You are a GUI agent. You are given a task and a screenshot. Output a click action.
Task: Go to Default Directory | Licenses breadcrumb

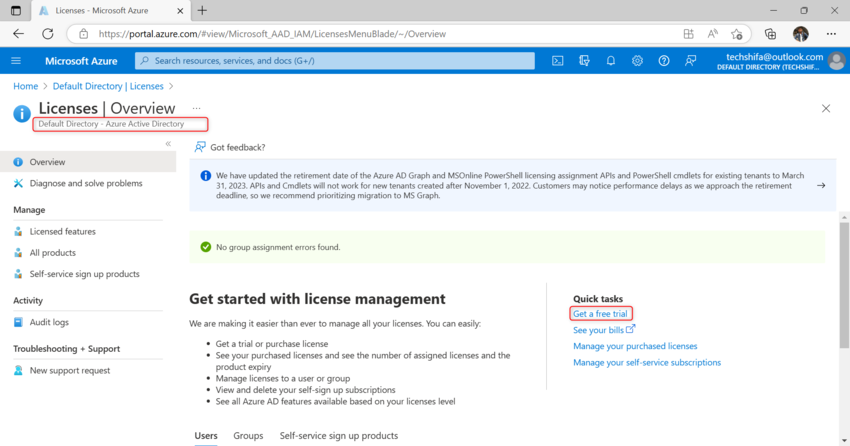click(108, 86)
